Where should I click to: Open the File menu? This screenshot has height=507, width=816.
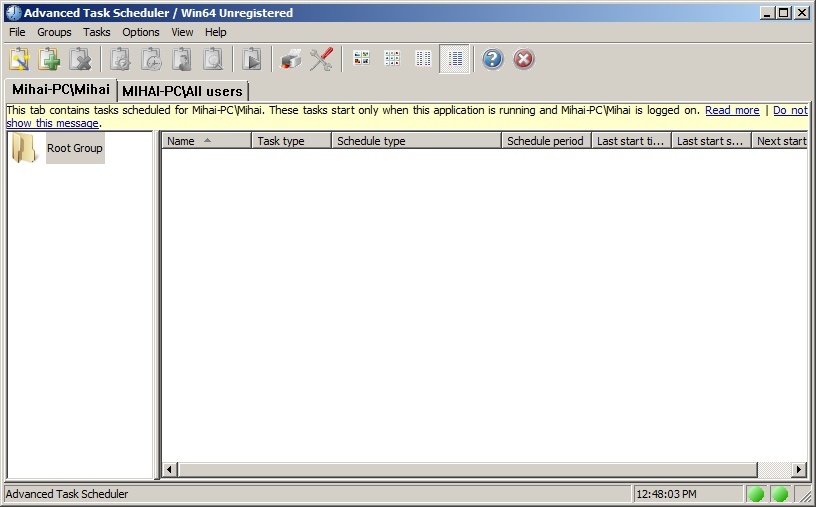pos(17,32)
